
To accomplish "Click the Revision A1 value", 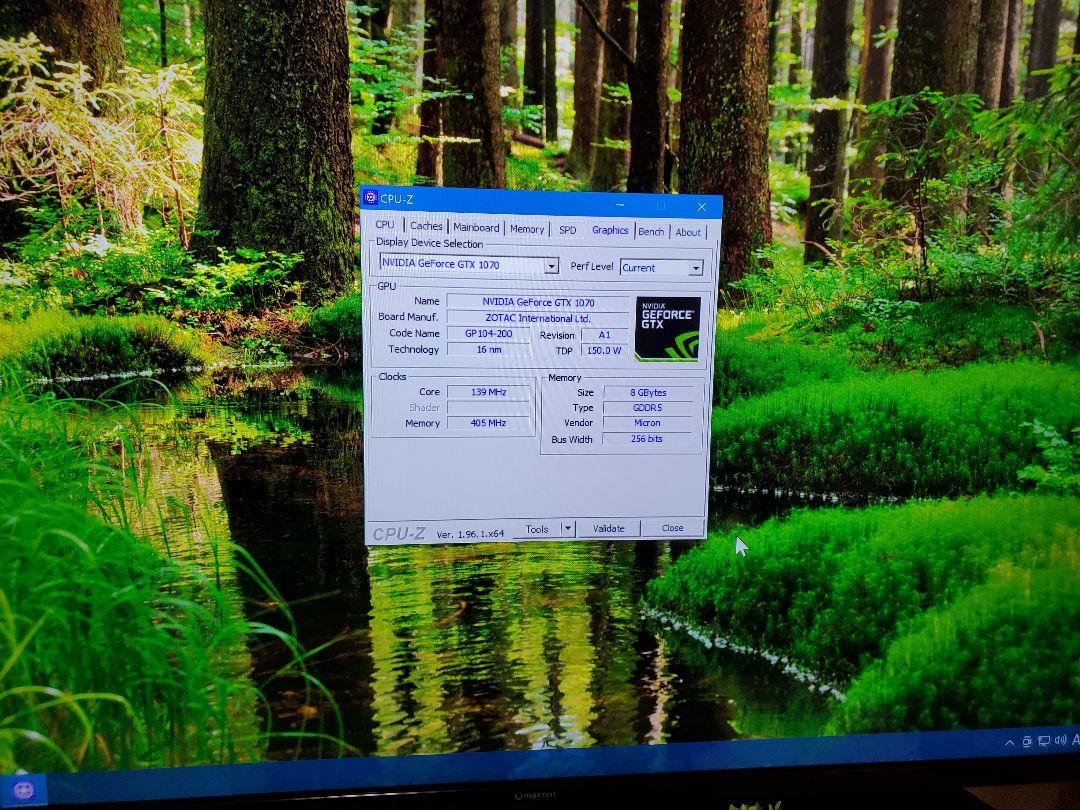I will coord(604,335).
